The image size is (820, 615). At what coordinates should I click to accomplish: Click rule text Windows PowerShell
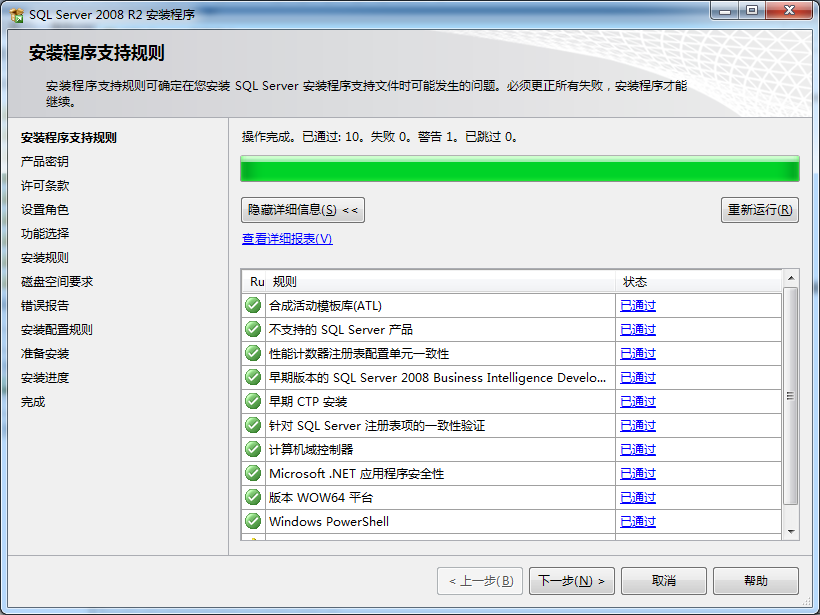(x=329, y=522)
